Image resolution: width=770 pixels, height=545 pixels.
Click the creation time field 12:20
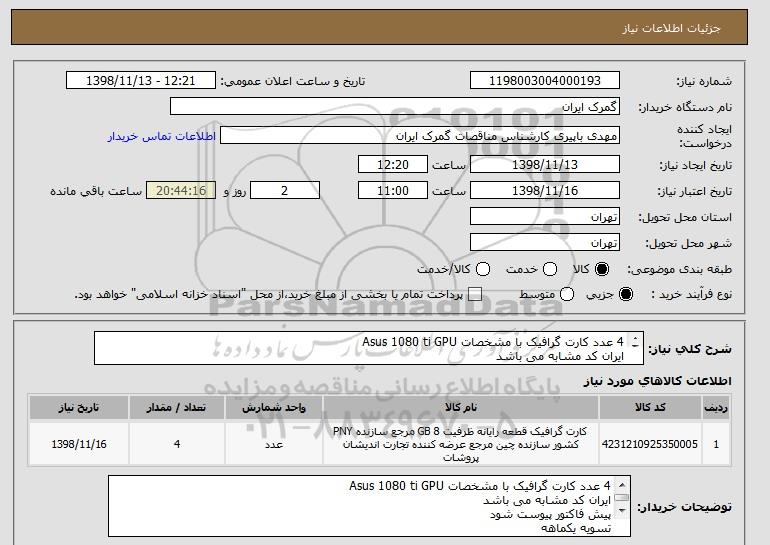[393, 164]
